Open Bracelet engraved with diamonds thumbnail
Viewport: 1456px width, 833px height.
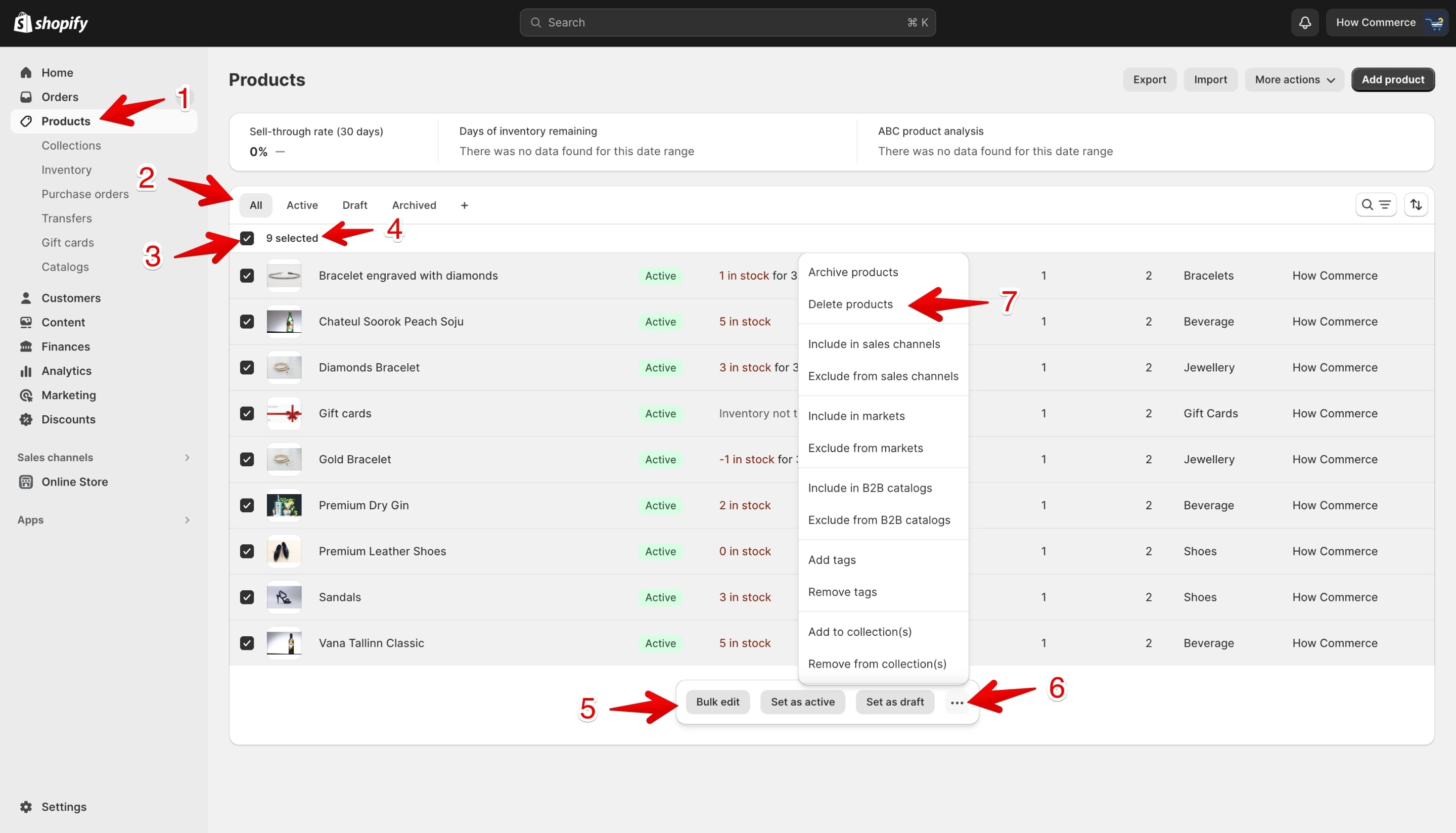pos(284,276)
